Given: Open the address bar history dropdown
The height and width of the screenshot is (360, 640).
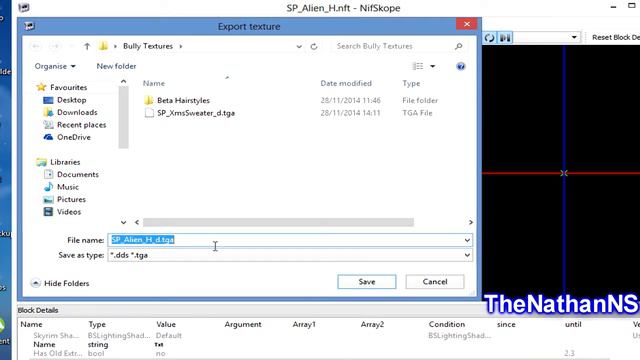Looking at the screenshot, I should (299, 47).
